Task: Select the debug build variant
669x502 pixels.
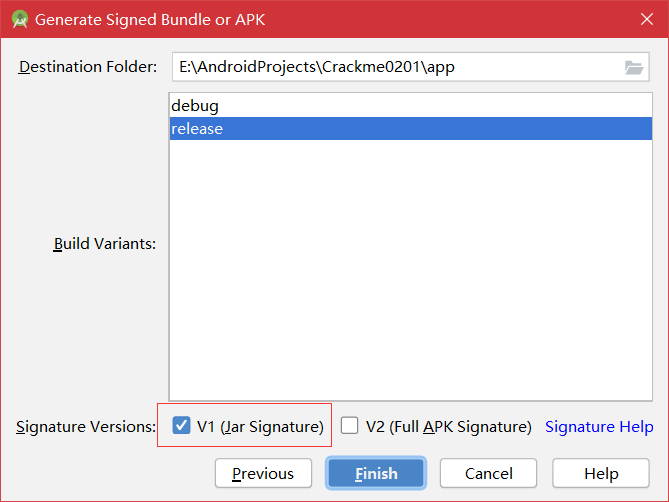Action: pos(194,105)
